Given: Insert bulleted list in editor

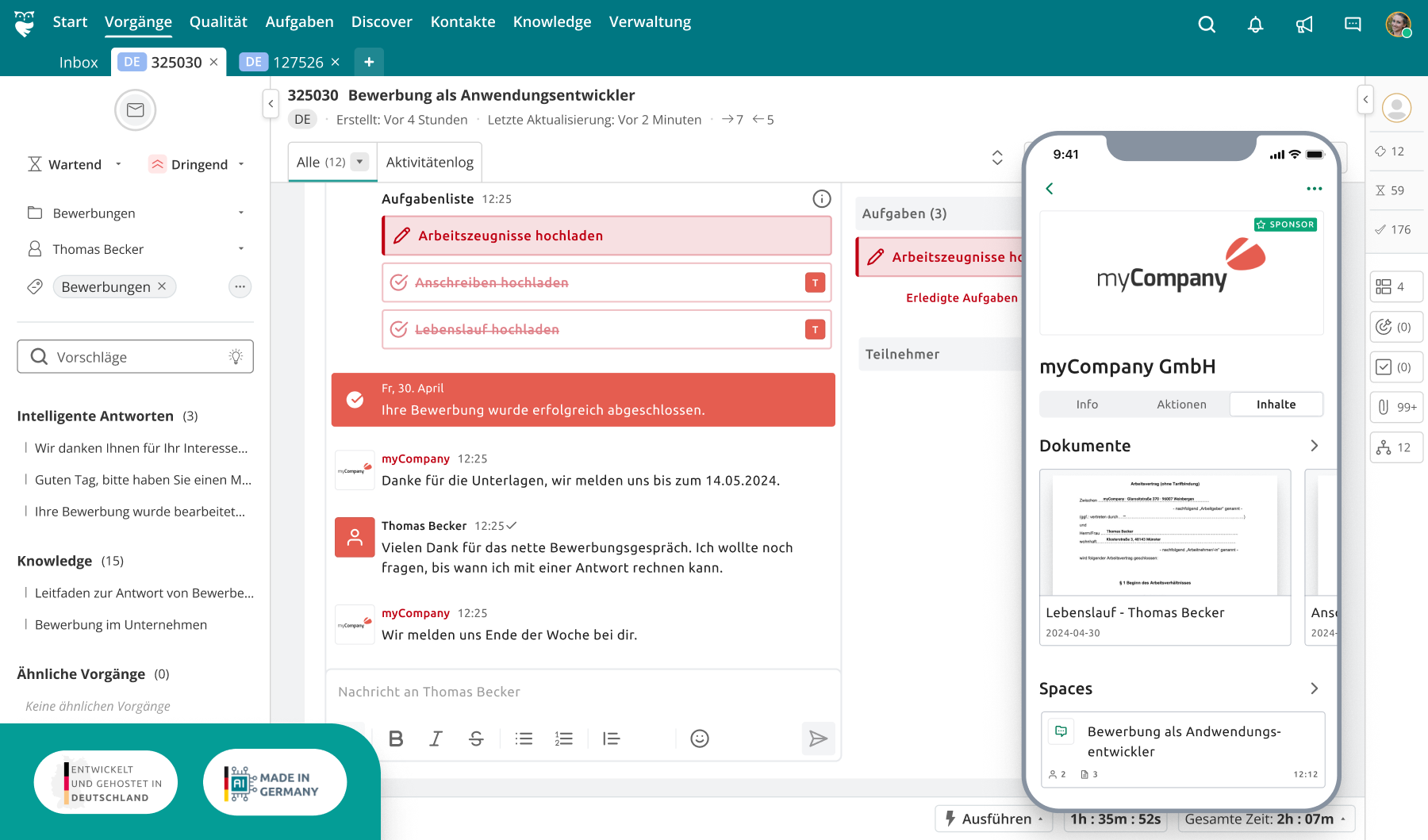Looking at the screenshot, I should [x=524, y=738].
